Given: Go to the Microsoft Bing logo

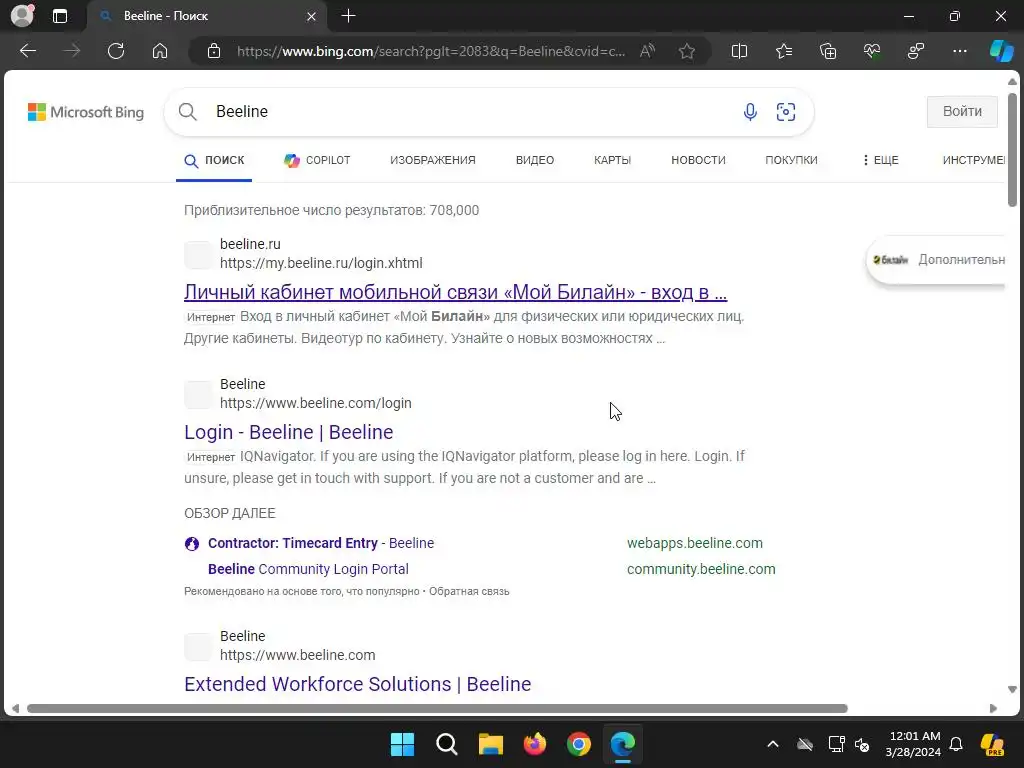Looking at the screenshot, I should pos(86,112).
